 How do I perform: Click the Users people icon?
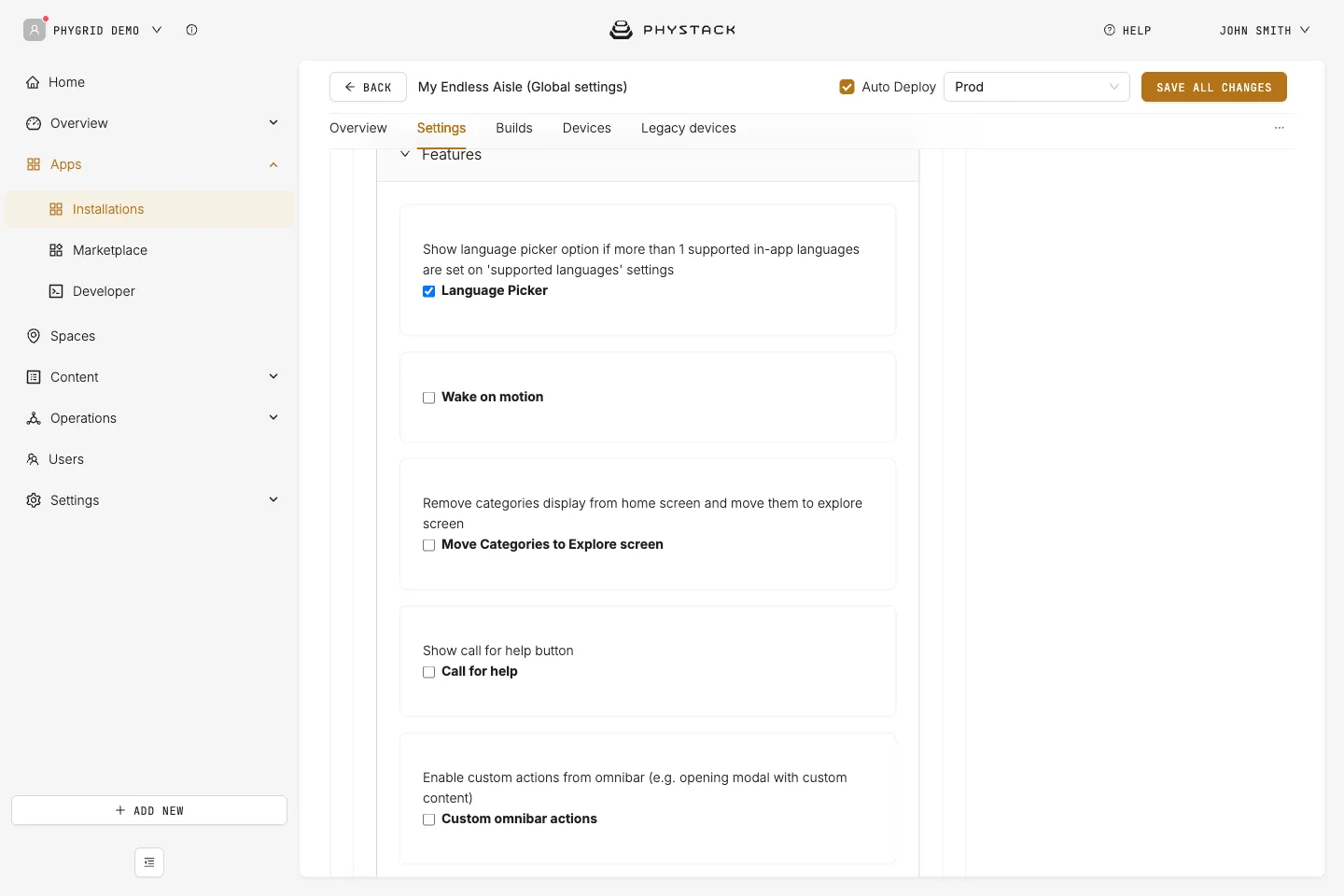(33, 459)
